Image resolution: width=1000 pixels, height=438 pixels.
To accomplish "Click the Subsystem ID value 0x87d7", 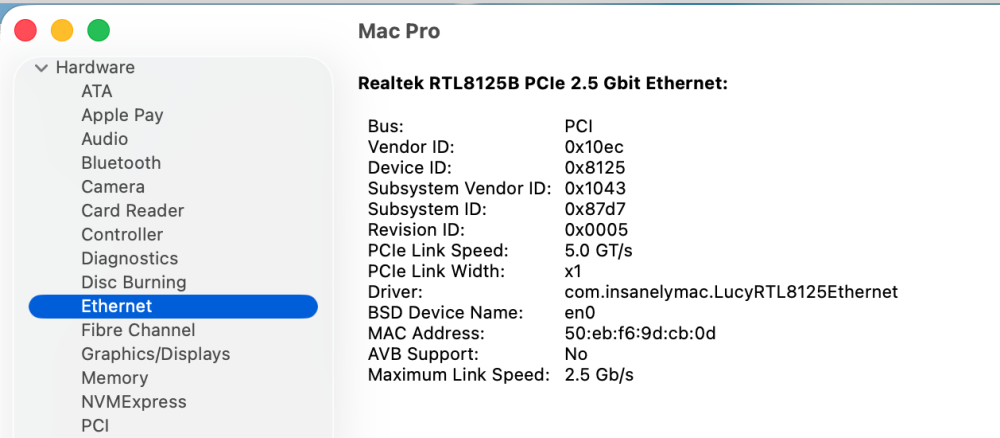I will coord(595,209).
